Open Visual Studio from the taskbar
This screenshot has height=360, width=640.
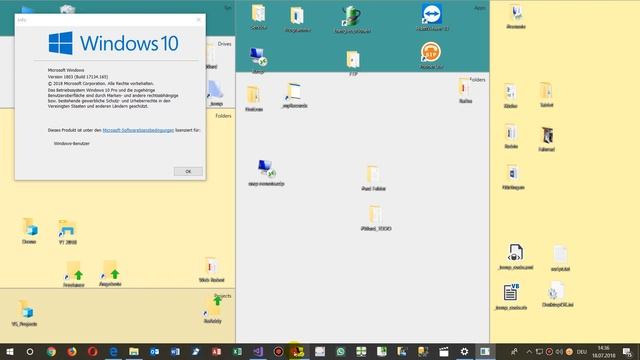pyautogui.click(x=258, y=351)
